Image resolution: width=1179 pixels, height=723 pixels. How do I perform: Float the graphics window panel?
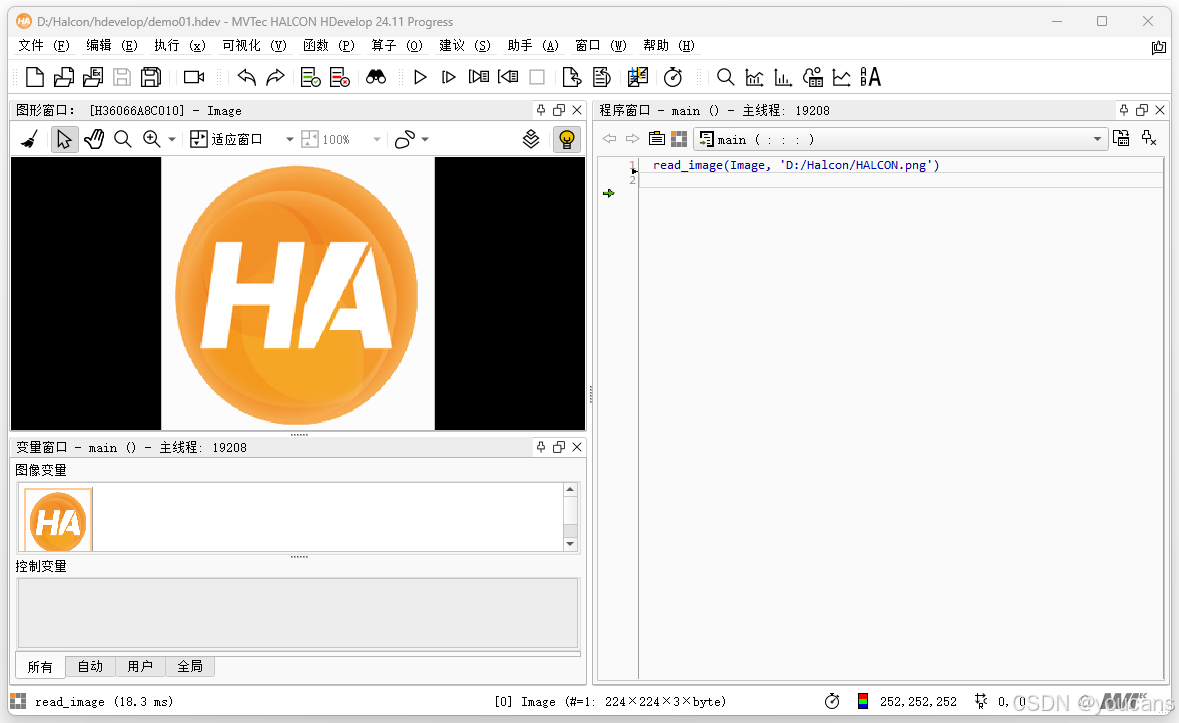click(559, 110)
